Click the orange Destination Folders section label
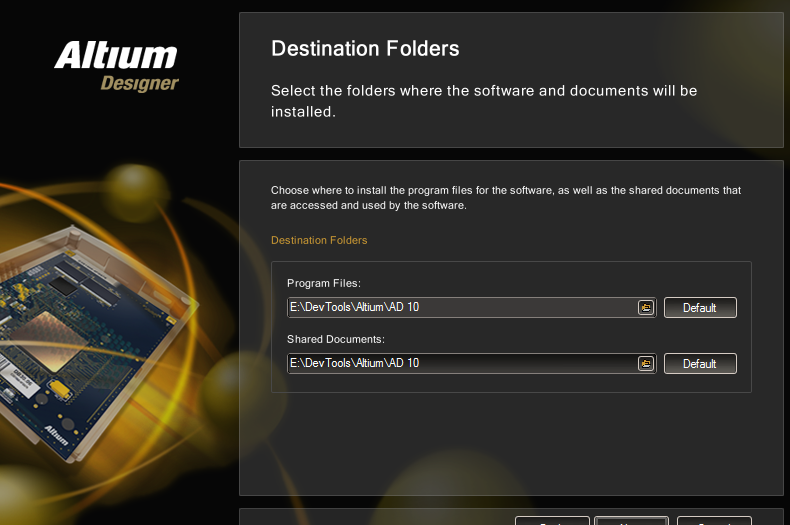This screenshot has height=525, width=790. click(x=319, y=240)
